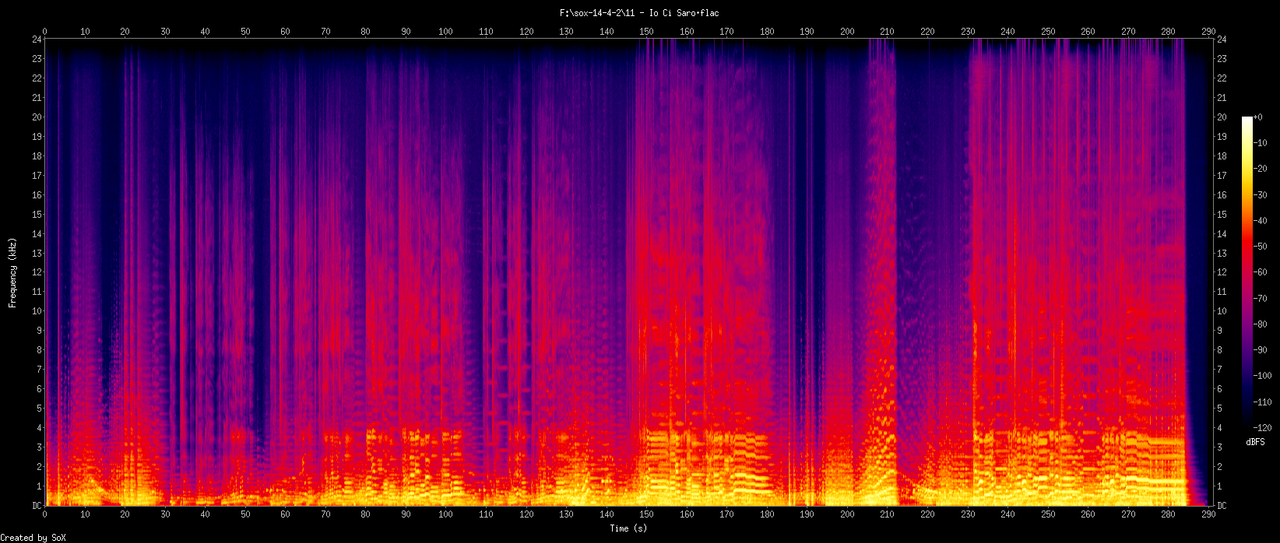Select the '-110' value on the dBFS scale

[x=1263, y=402]
